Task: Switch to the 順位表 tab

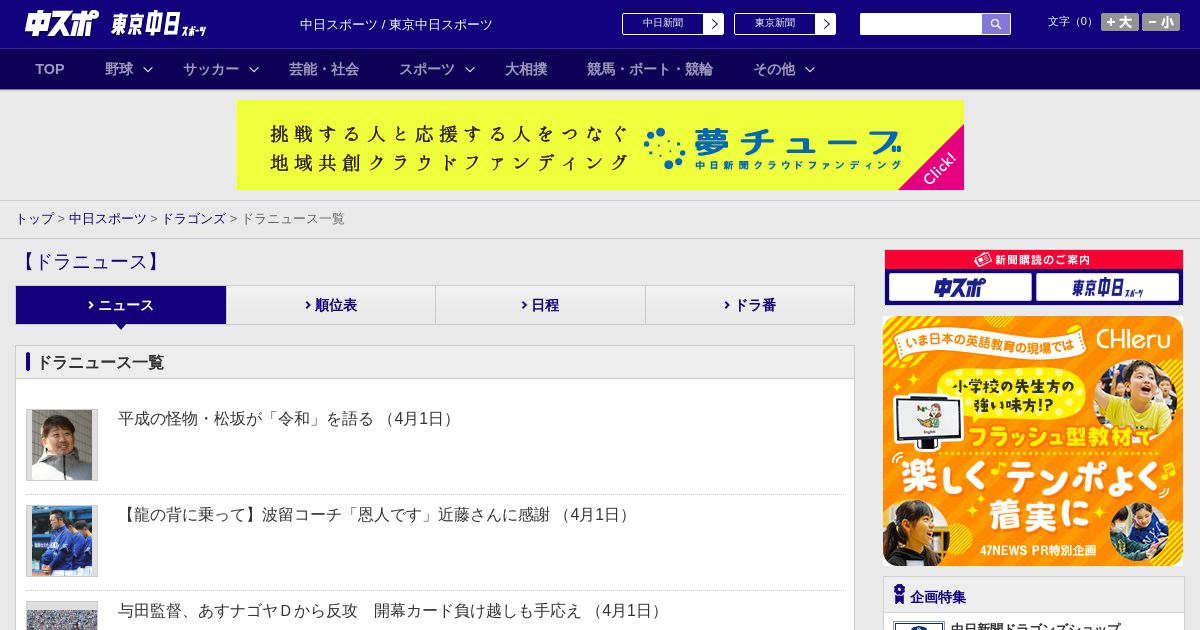Action: pos(331,305)
